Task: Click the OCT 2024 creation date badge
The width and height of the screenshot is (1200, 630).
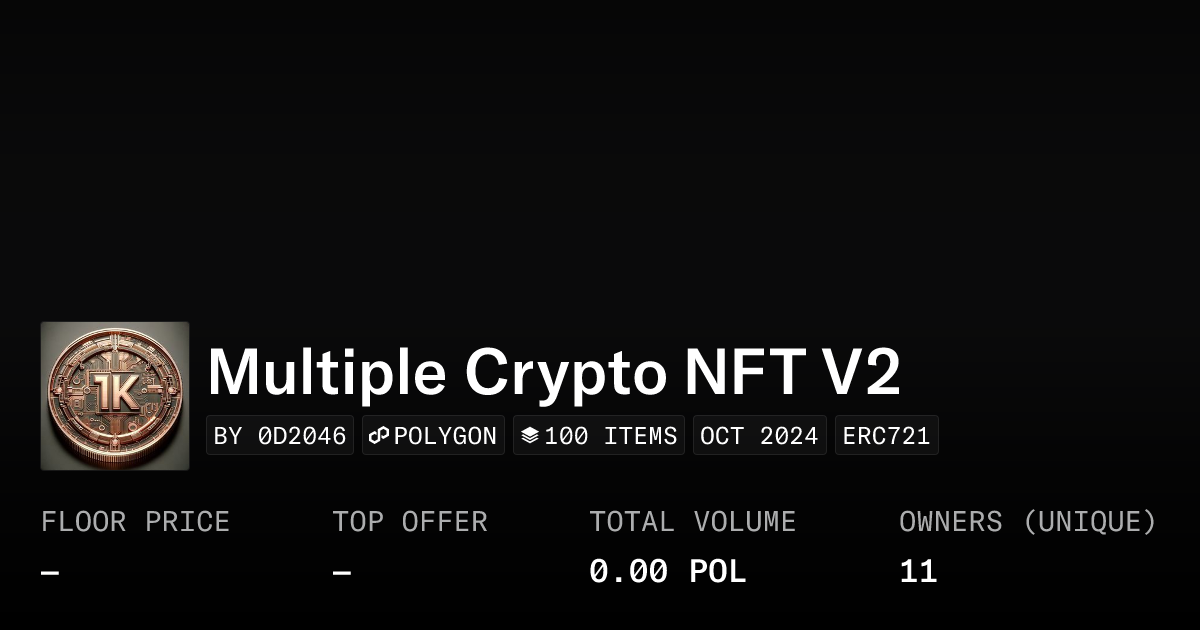Action: point(759,436)
